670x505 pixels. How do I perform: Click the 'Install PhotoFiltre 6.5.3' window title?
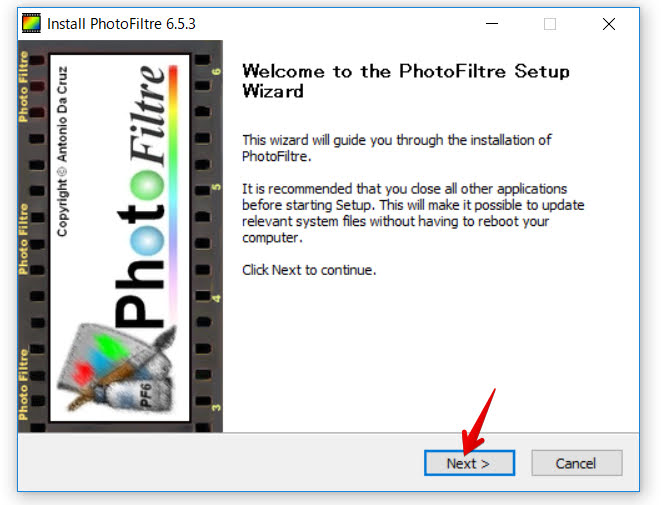click(x=121, y=23)
